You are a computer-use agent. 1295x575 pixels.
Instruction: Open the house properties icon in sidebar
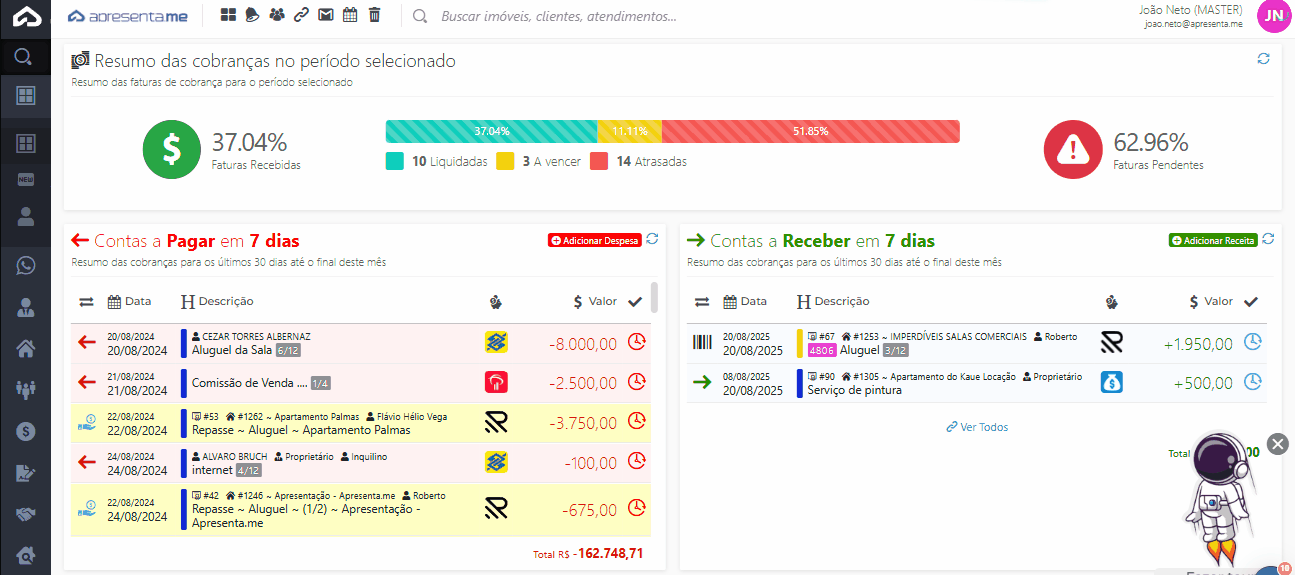pos(25,349)
